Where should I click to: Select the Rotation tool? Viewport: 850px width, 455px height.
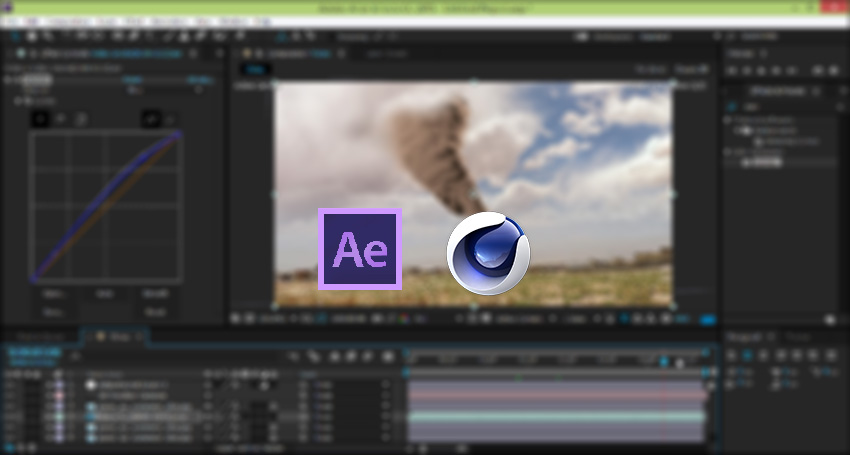coord(67,36)
